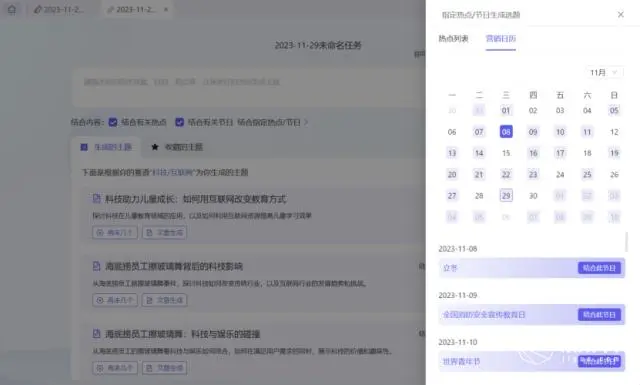Click the topic prompt input field
The width and height of the screenshot is (640, 385).
tap(248, 87)
